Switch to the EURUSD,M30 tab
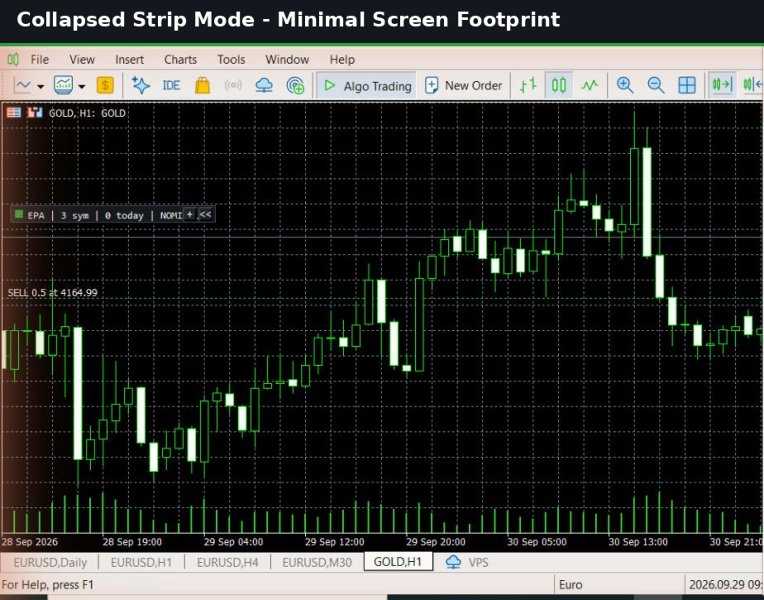The height and width of the screenshot is (600, 764). (317, 562)
